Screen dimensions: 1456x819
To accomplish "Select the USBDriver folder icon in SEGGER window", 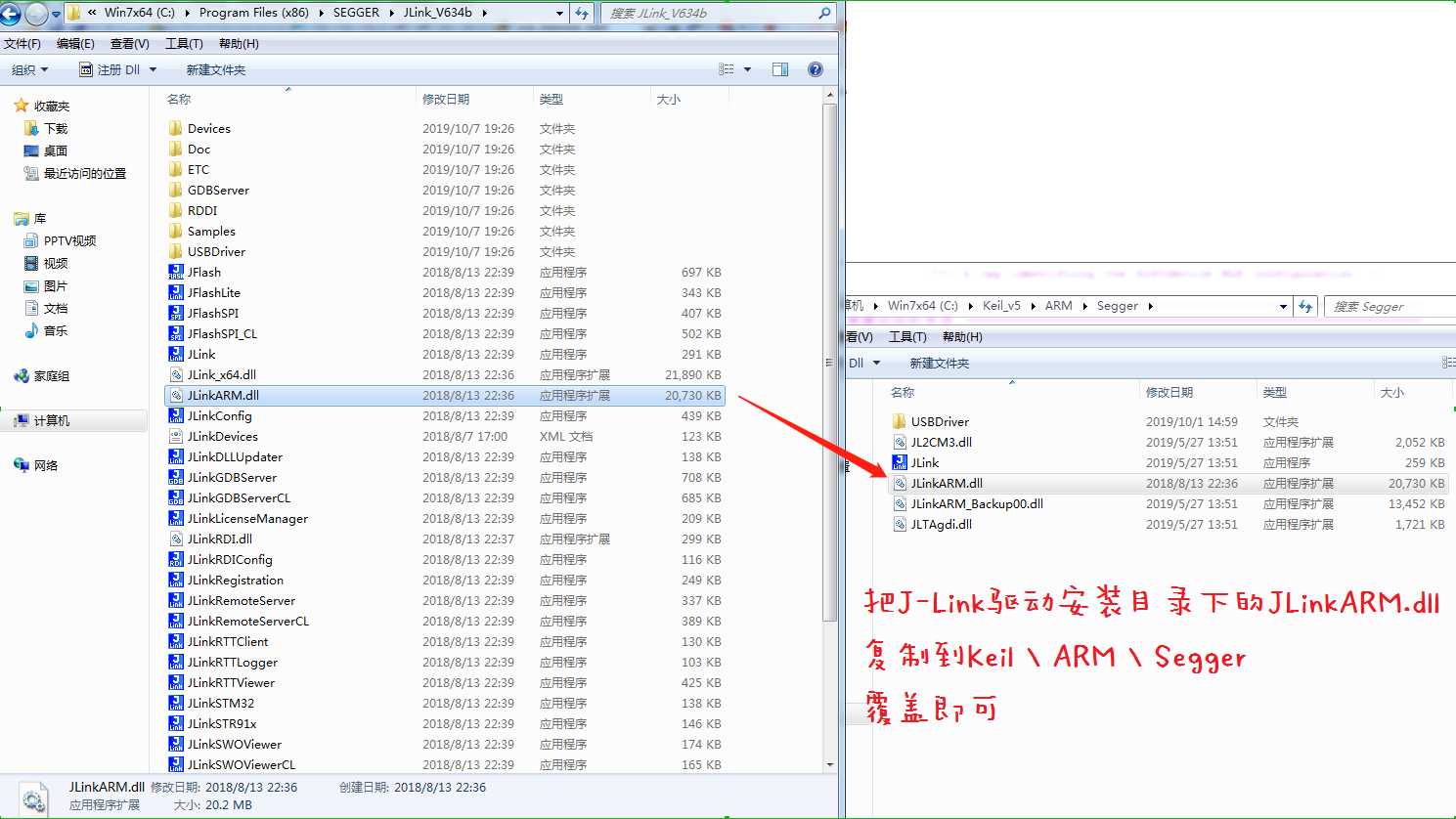I will (x=176, y=251).
